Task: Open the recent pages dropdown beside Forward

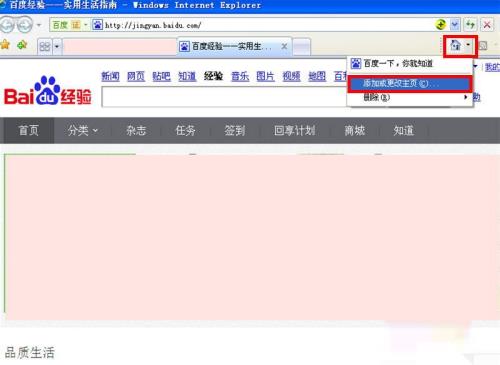Action: click(39, 25)
